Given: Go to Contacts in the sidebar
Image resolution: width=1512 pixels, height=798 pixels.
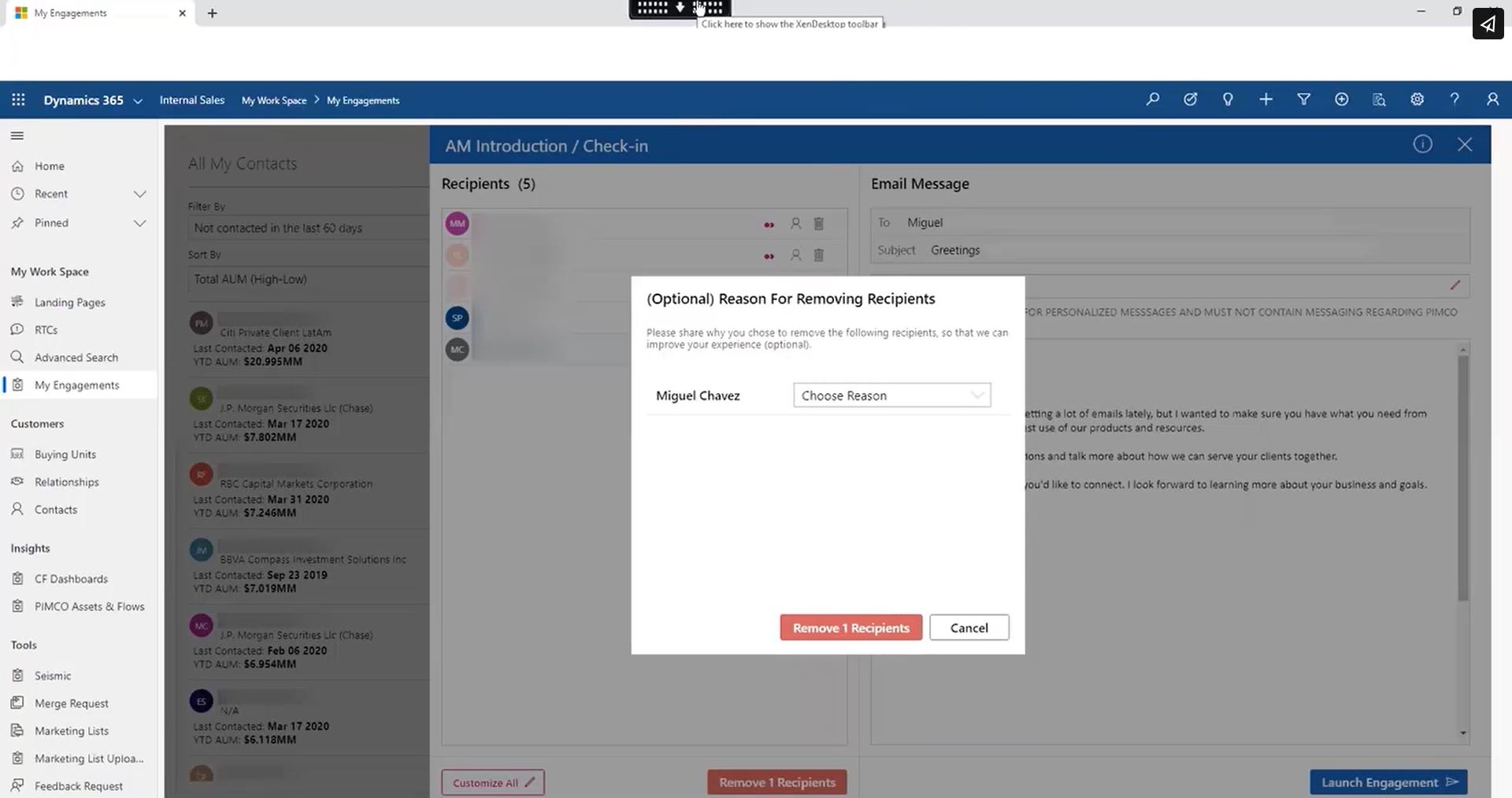Looking at the screenshot, I should click(x=55, y=510).
